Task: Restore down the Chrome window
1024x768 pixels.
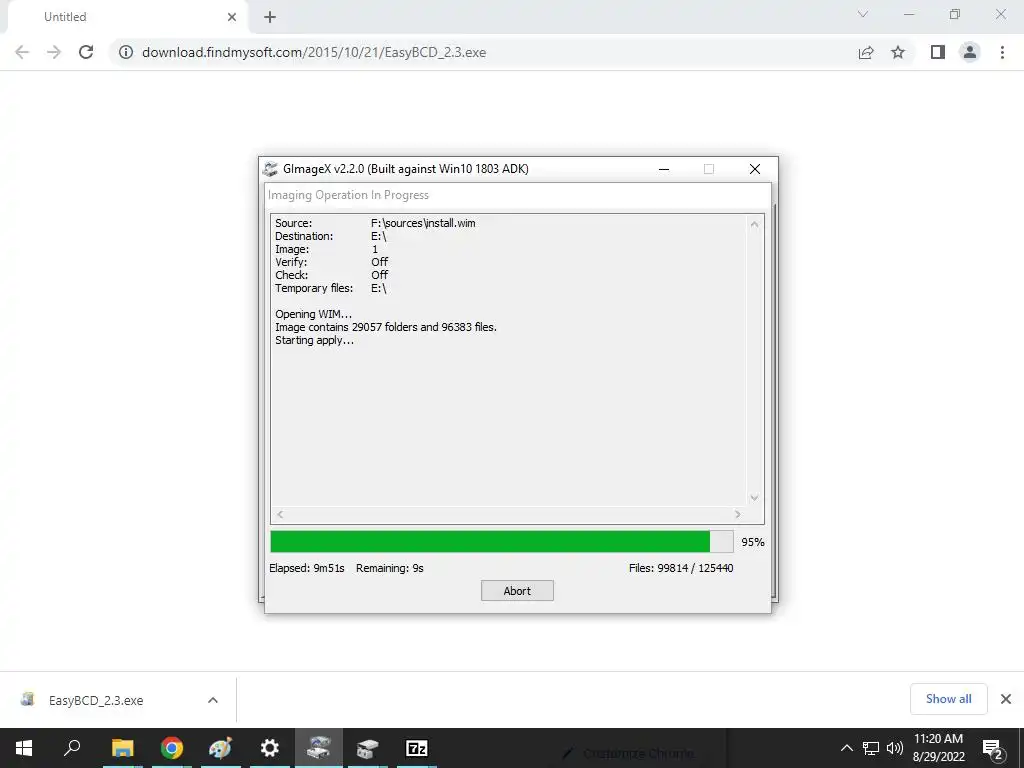Action: [x=955, y=14]
